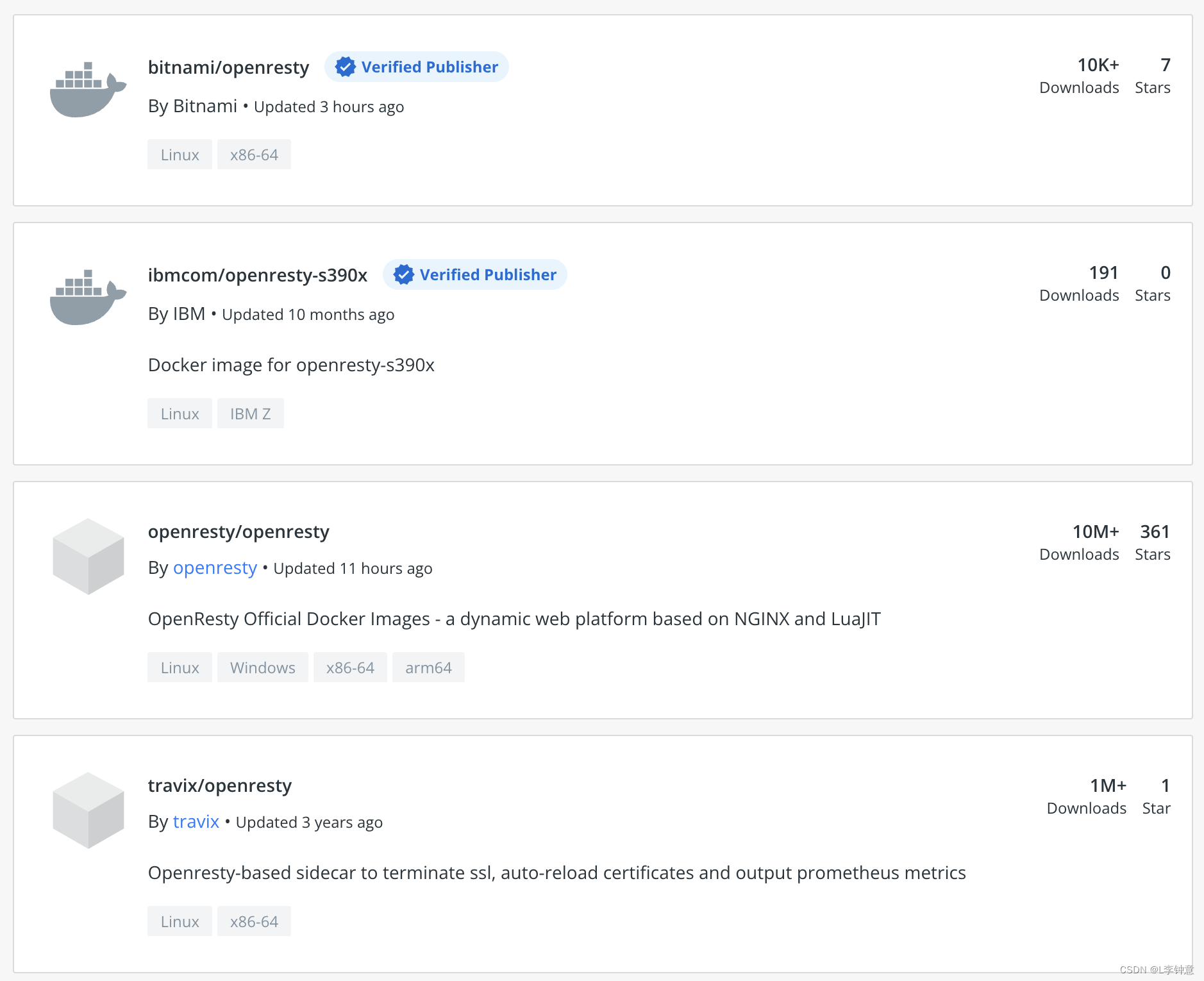Click "Updated 10 months ago" text
This screenshot has width=1204, height=981.
tap(308, 314)
